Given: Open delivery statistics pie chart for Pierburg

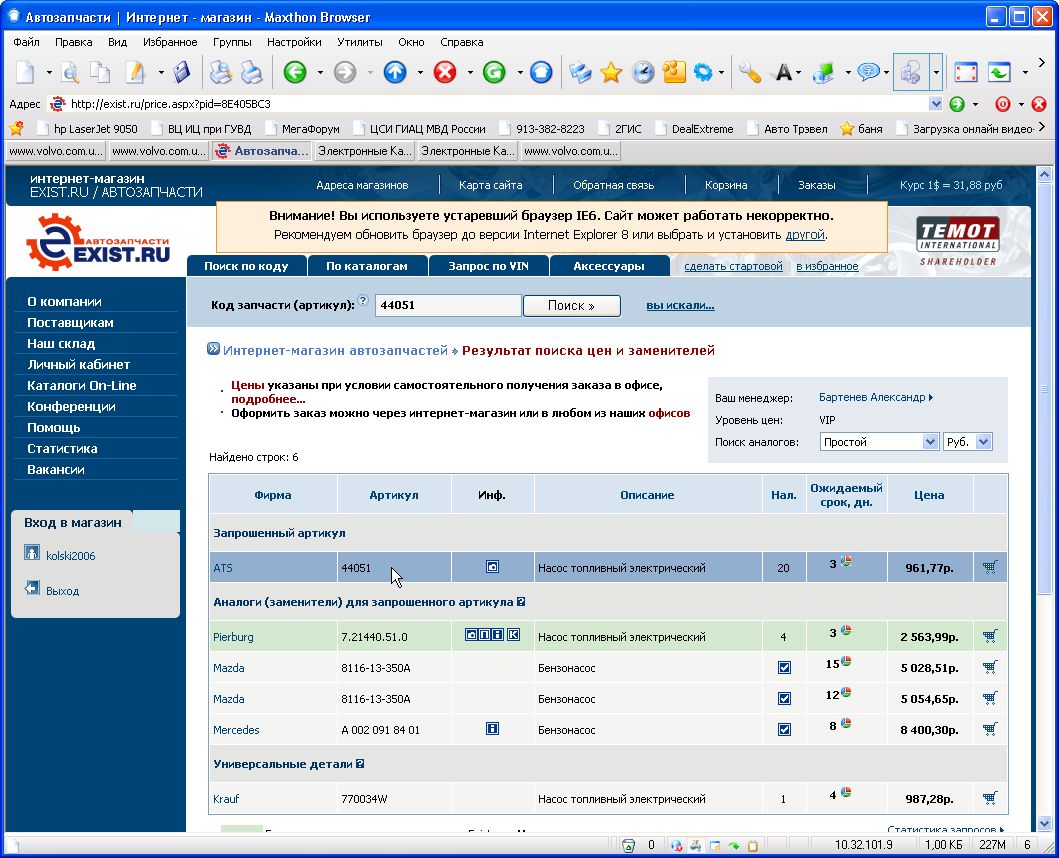Looking at the screenshot, I should pyautogui.click(x=845, y=631).
